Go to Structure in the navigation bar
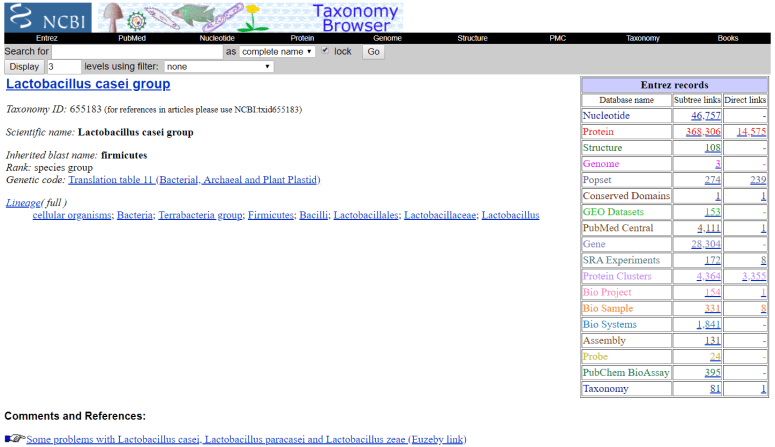The image size is (775, 447). click(x=472, y=38)
